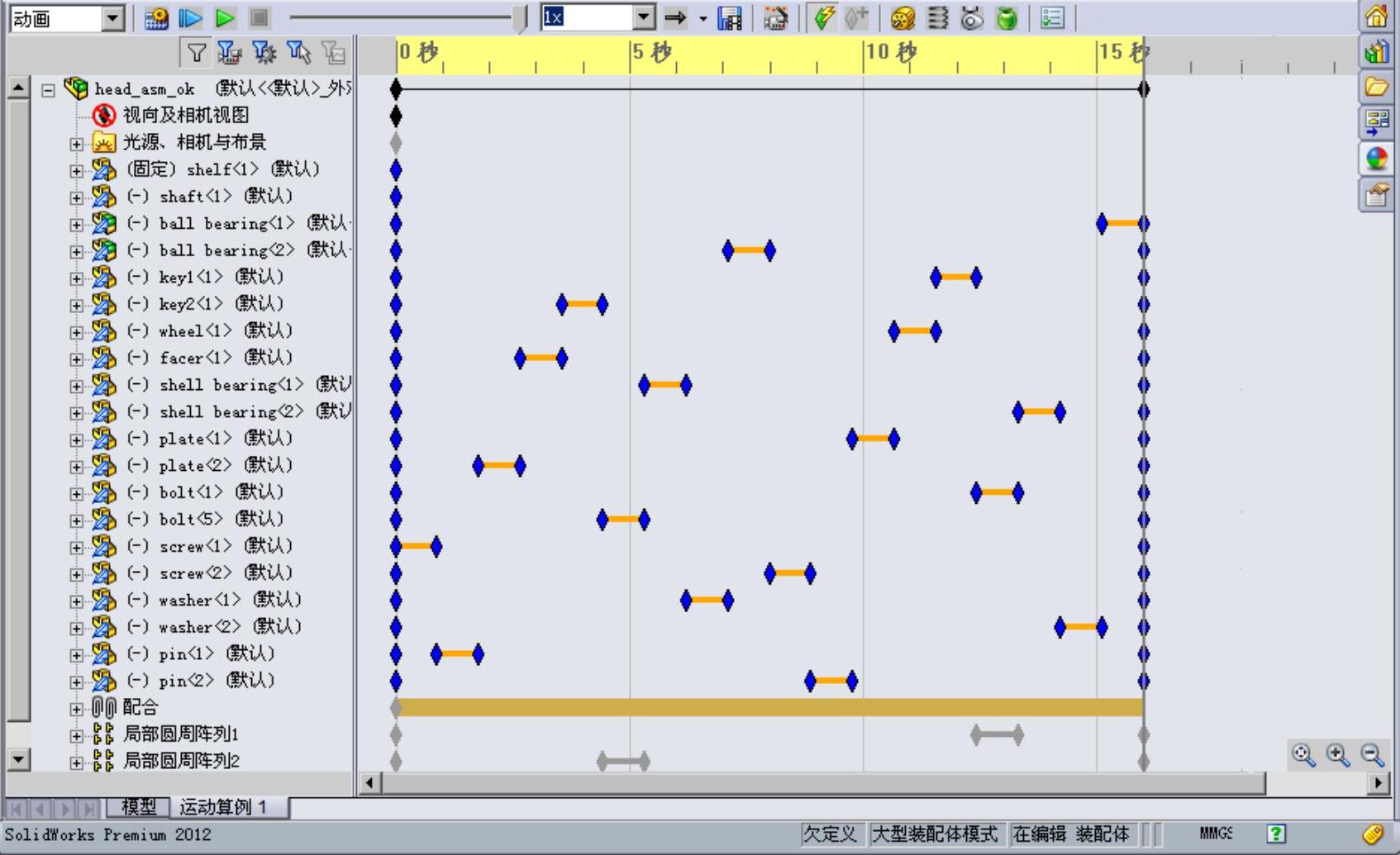This screenshot has height=855, width=1400.
Task: Open the 动画 study type dropdown
Action: coord(113,18)
